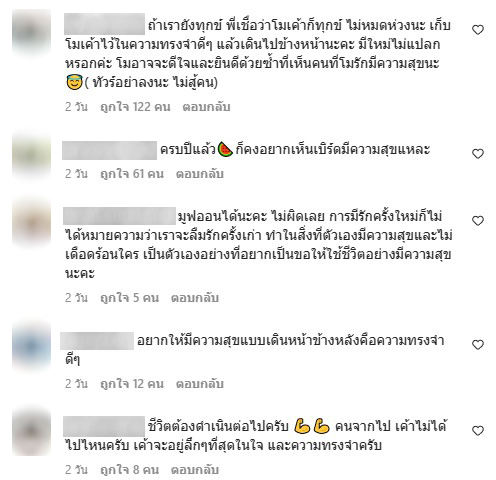Click ตอบกลับ beside ถูกใจ 5 คน
Viewport: 496px width, 480px height.
click(195, 298)
